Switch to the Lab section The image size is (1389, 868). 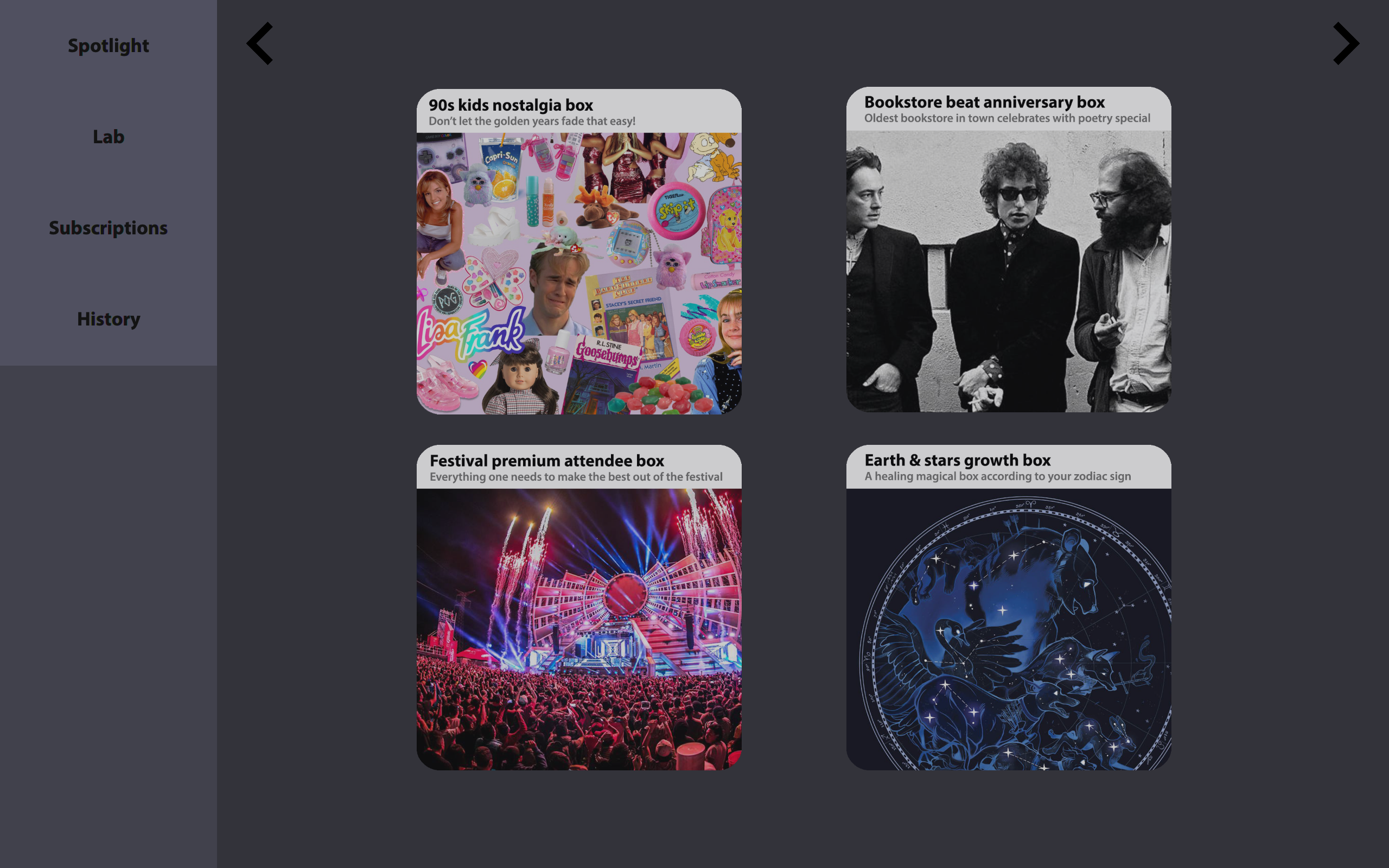[x=109, y=137]
